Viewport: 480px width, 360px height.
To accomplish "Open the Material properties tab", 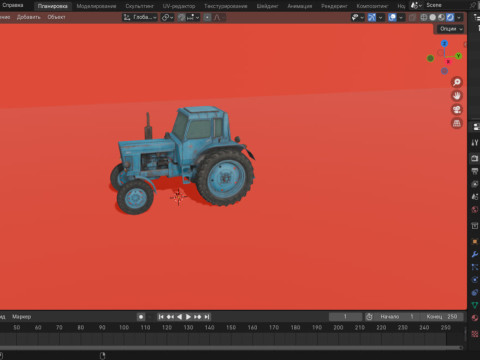I will point(475,318).
